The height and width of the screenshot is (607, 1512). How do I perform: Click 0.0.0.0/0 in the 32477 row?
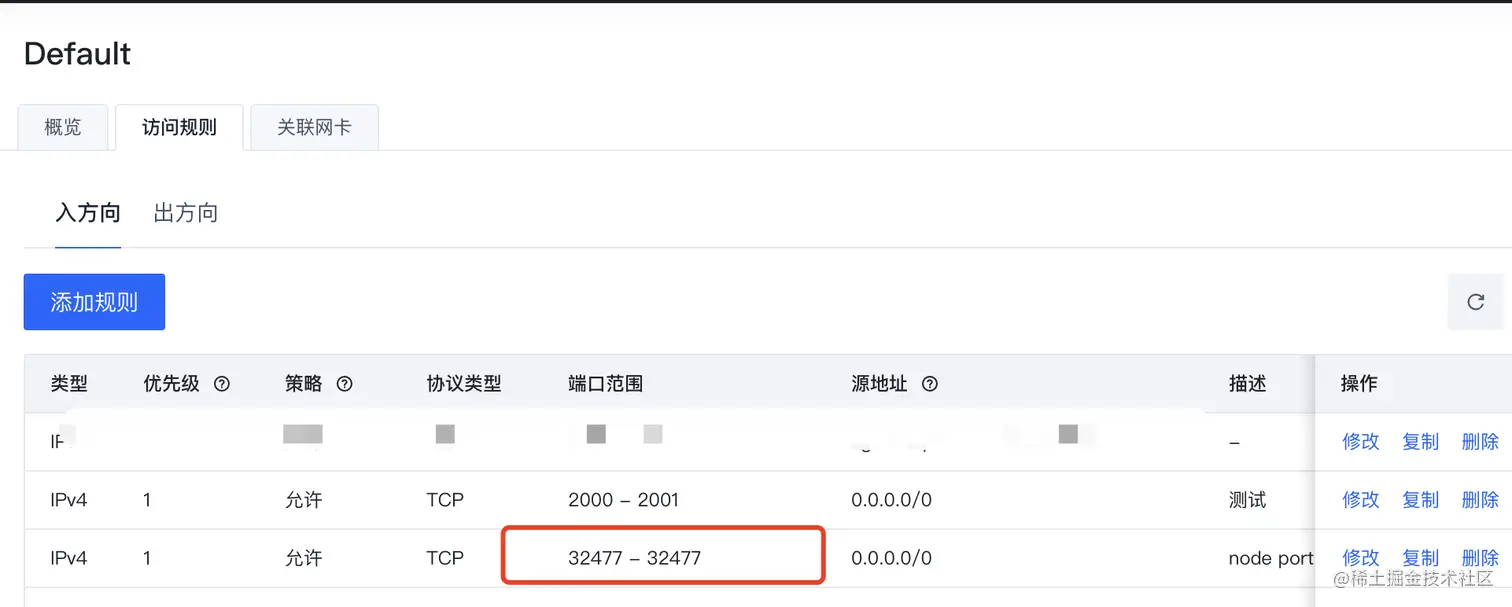(x=891, y=557)
